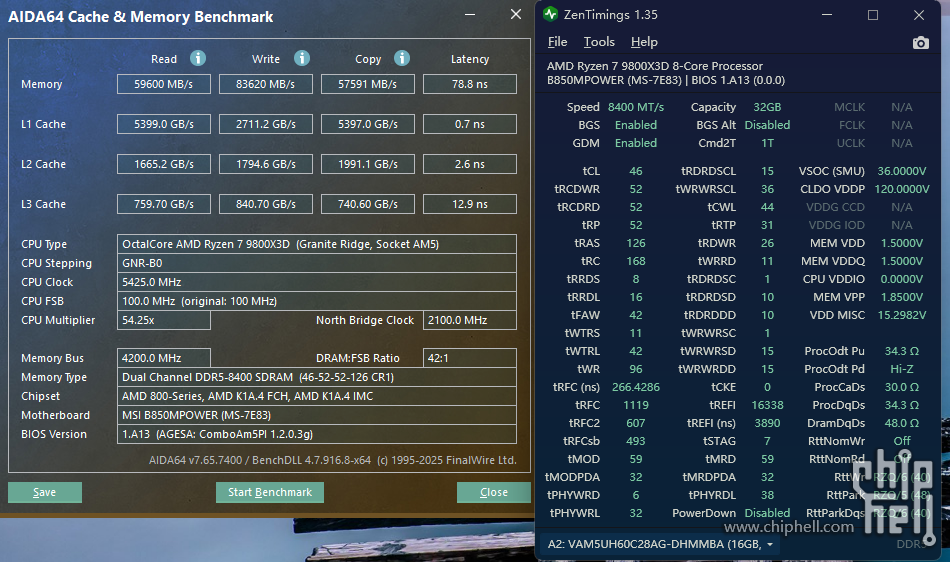Click the info icon next to Copy
Viewport: 950px width, 562px height.
402,59
